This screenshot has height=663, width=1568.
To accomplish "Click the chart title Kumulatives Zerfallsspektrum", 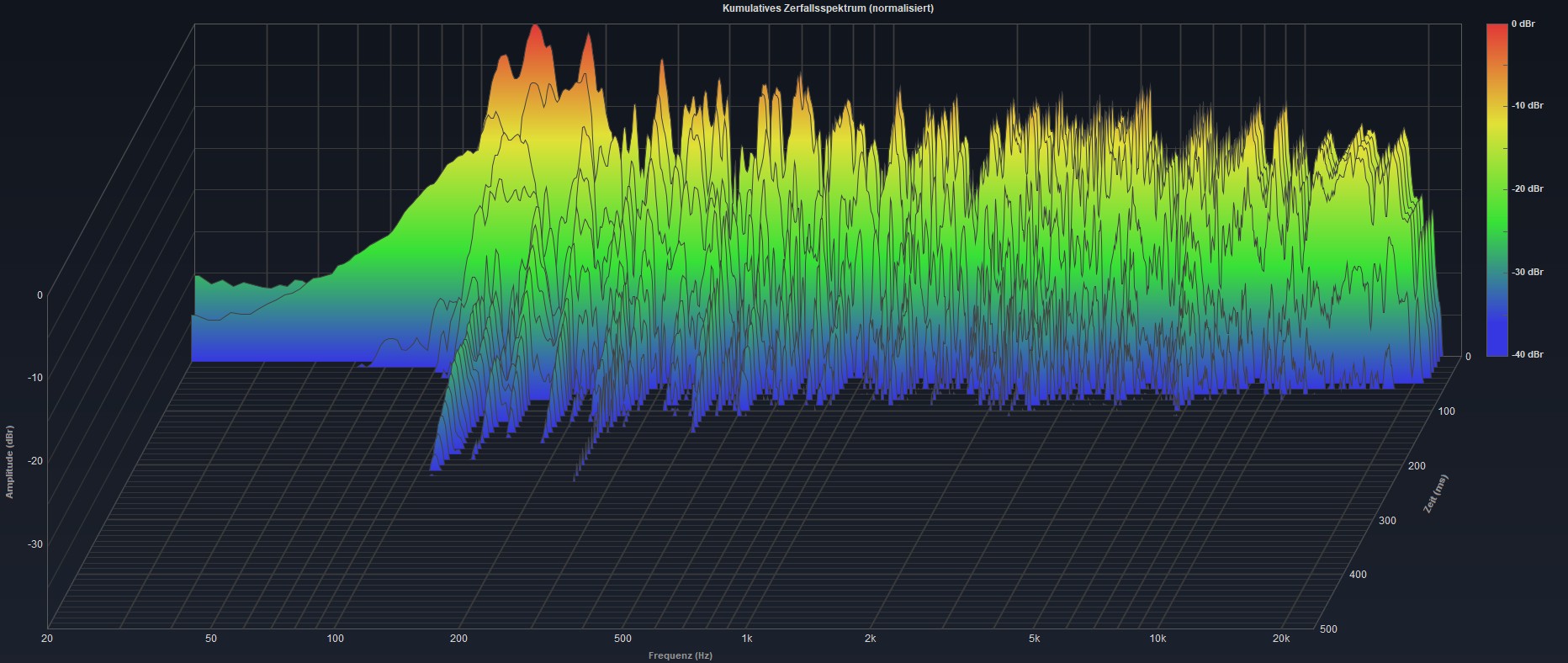I will pos(827,8).
